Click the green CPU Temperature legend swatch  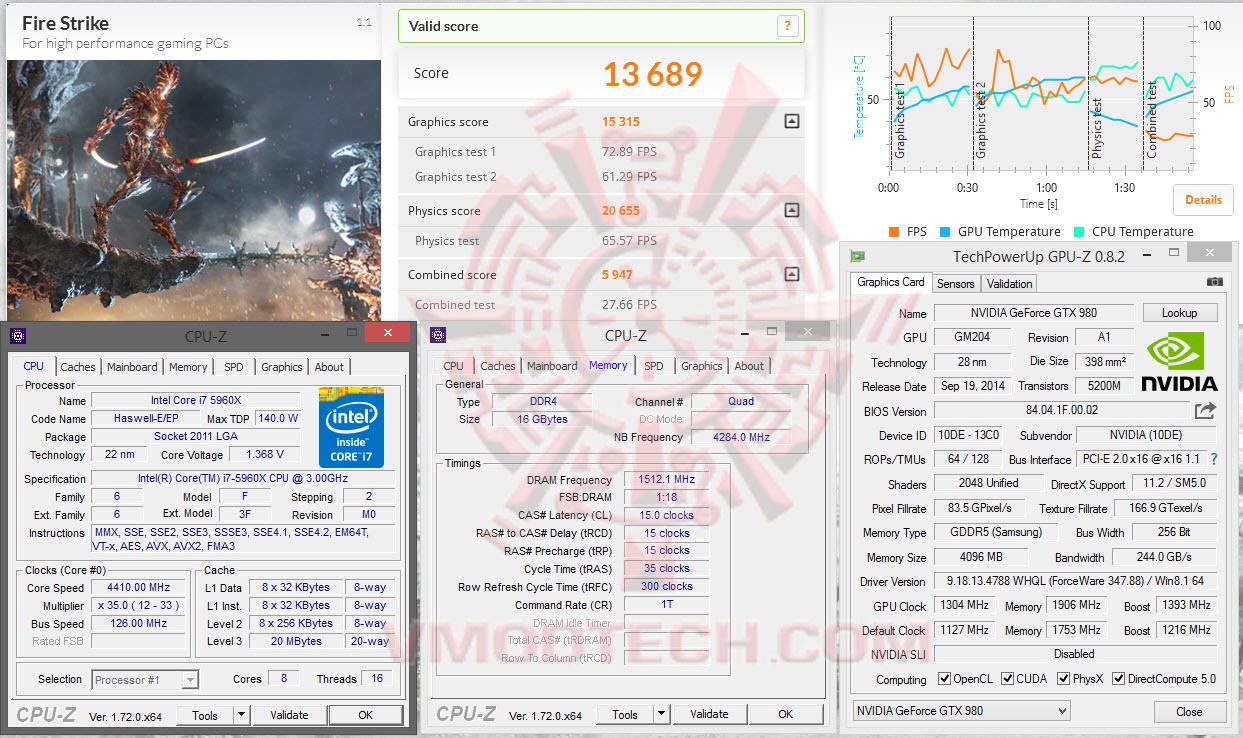coord(1079,232)
